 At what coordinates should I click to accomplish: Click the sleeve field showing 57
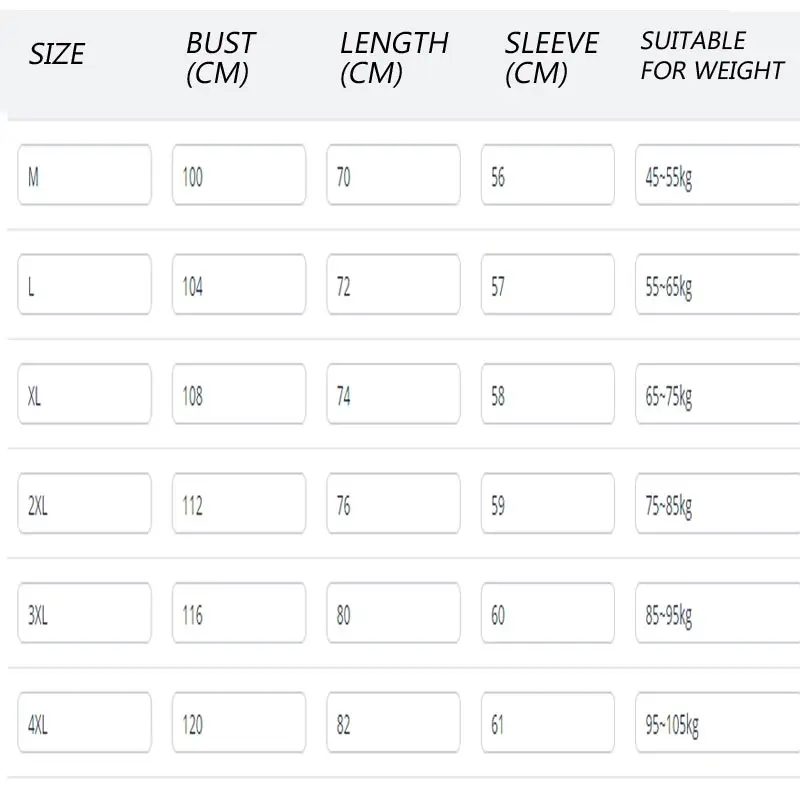click(x=548, y=284)
